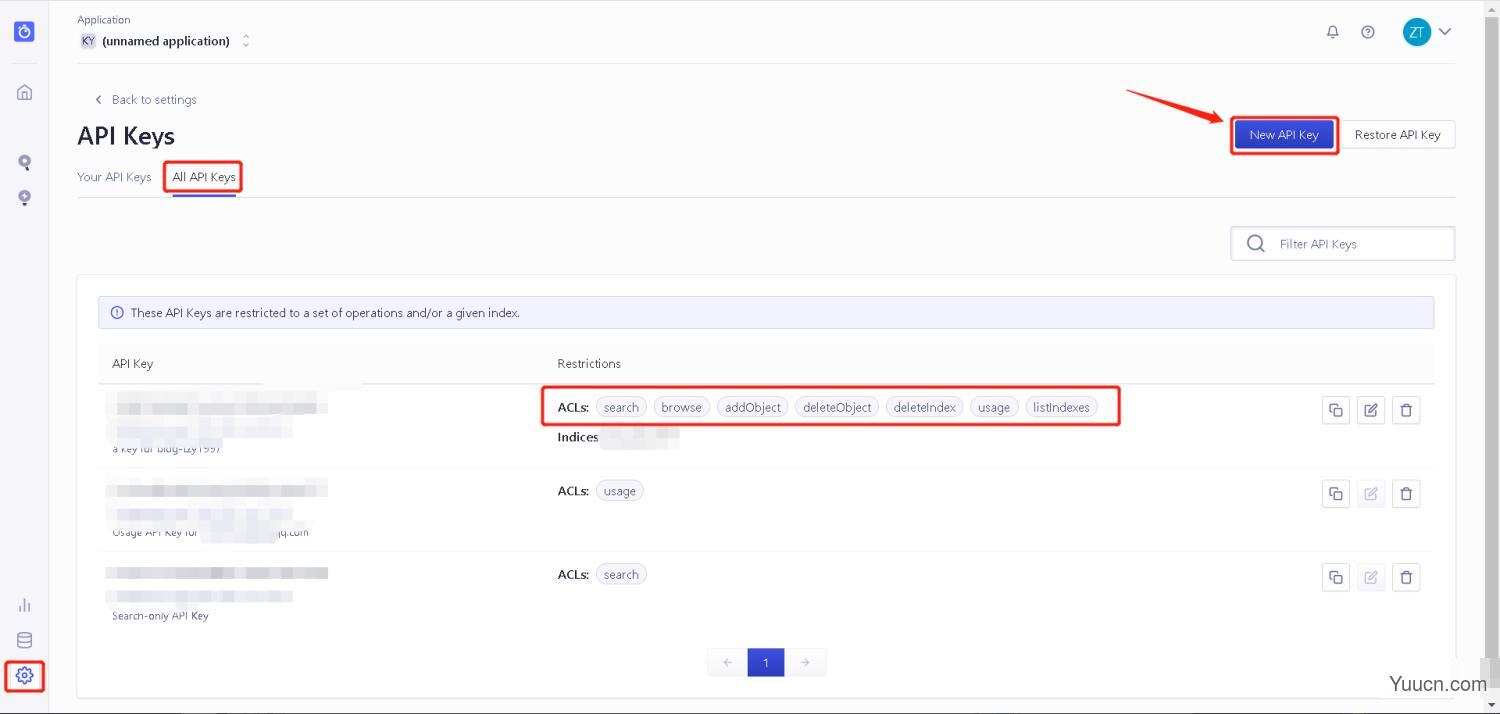Click the usage tag in the first key row
This screenshot has width=1500, height=714.
[x=994, y=407]
